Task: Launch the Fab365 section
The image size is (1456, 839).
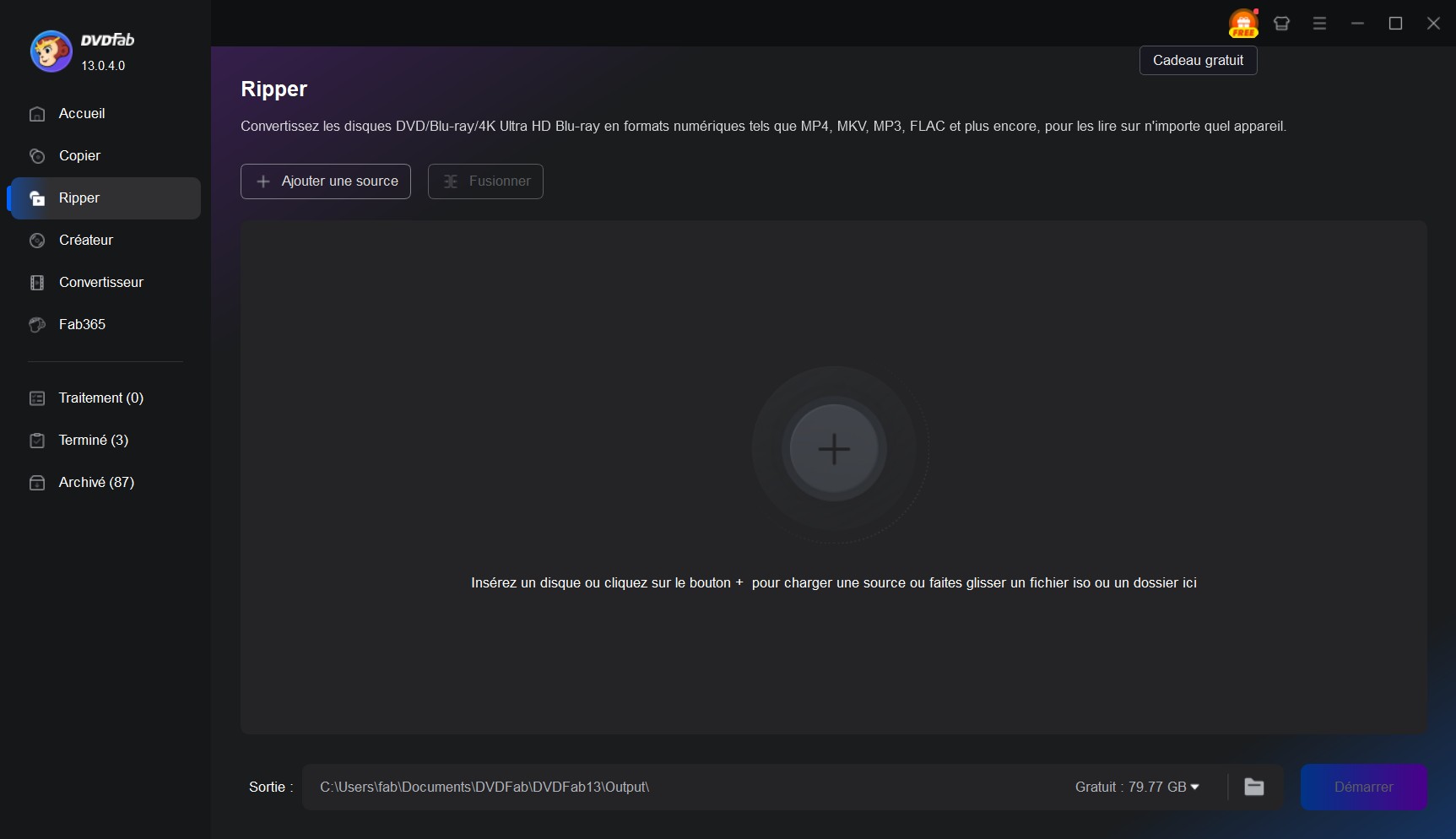Action: coord(81,324)
